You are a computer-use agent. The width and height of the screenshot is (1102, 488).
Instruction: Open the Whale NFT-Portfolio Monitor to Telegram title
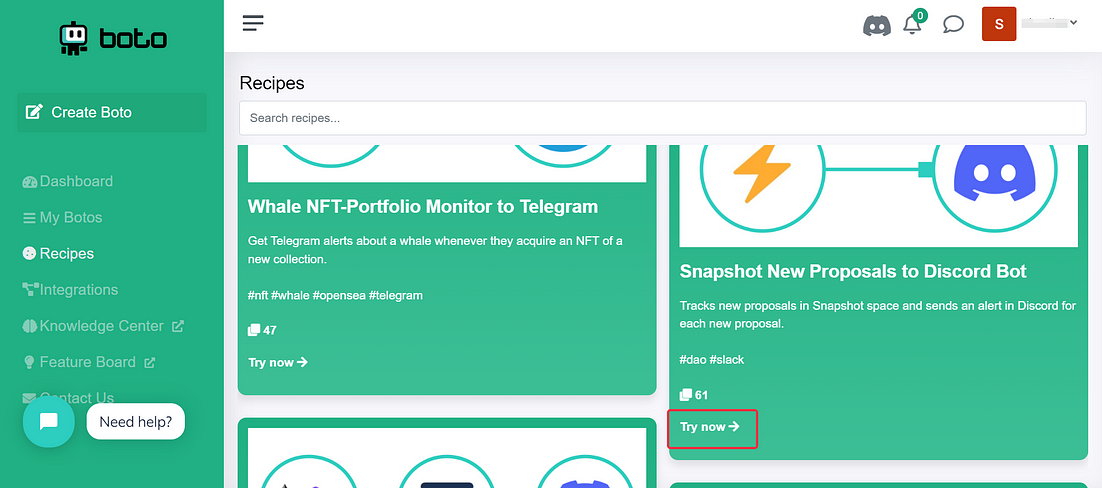point(423,206)
